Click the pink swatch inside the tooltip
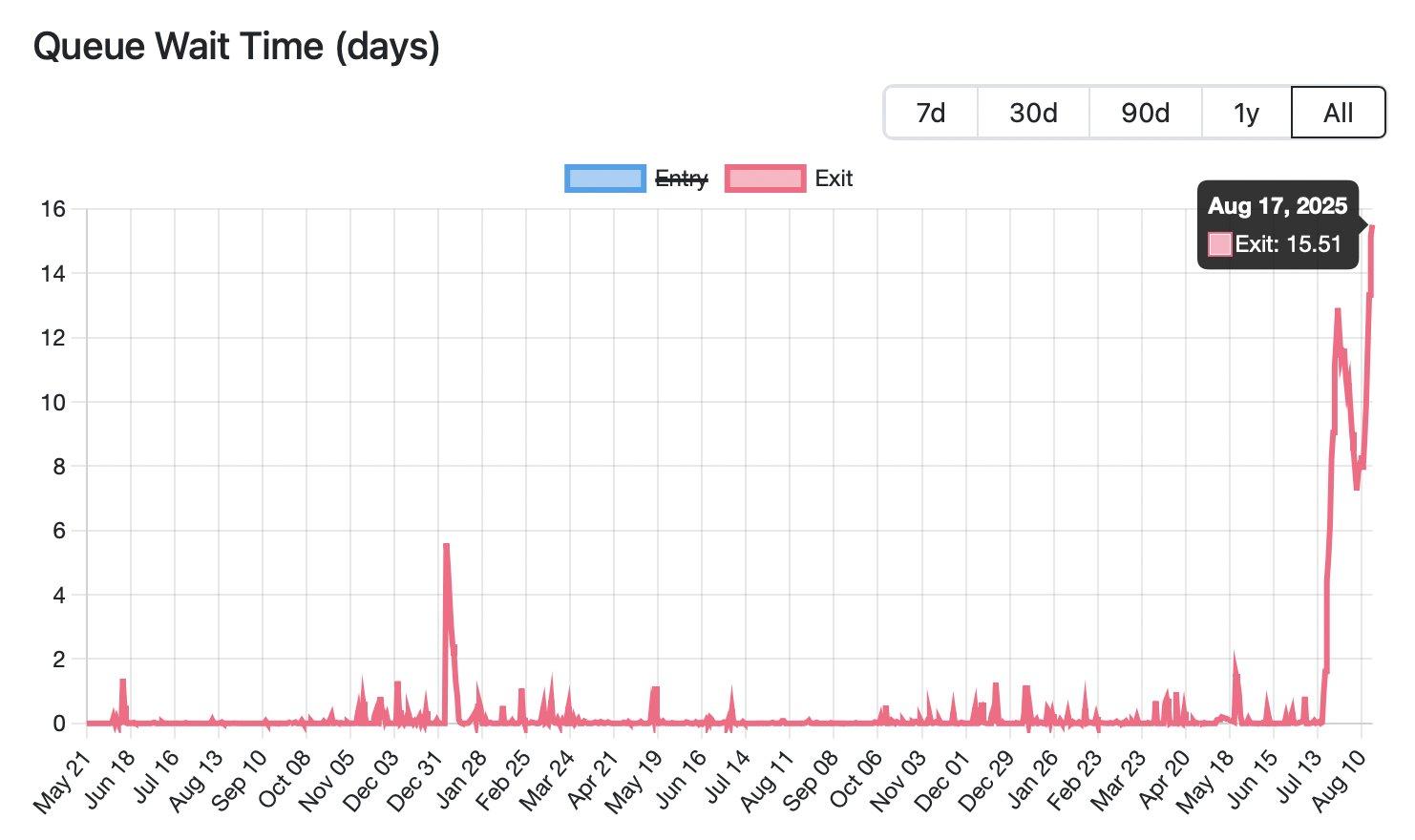1415x840 pixels. click(x=1219, y=244)
